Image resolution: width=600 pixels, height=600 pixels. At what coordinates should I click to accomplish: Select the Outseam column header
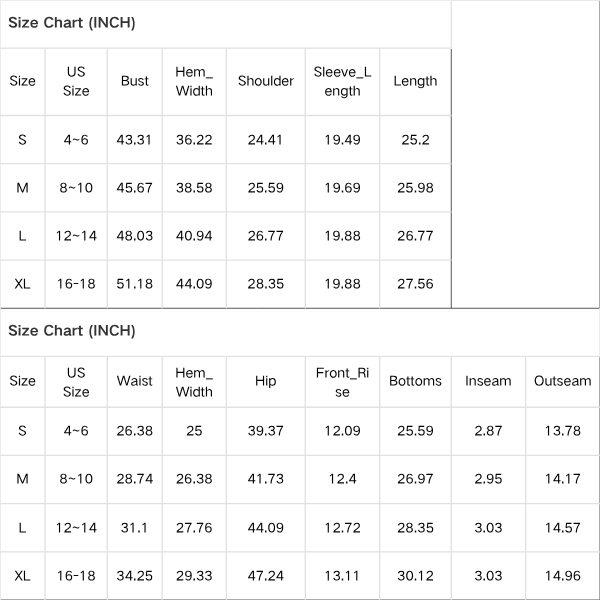click(562, 381)
